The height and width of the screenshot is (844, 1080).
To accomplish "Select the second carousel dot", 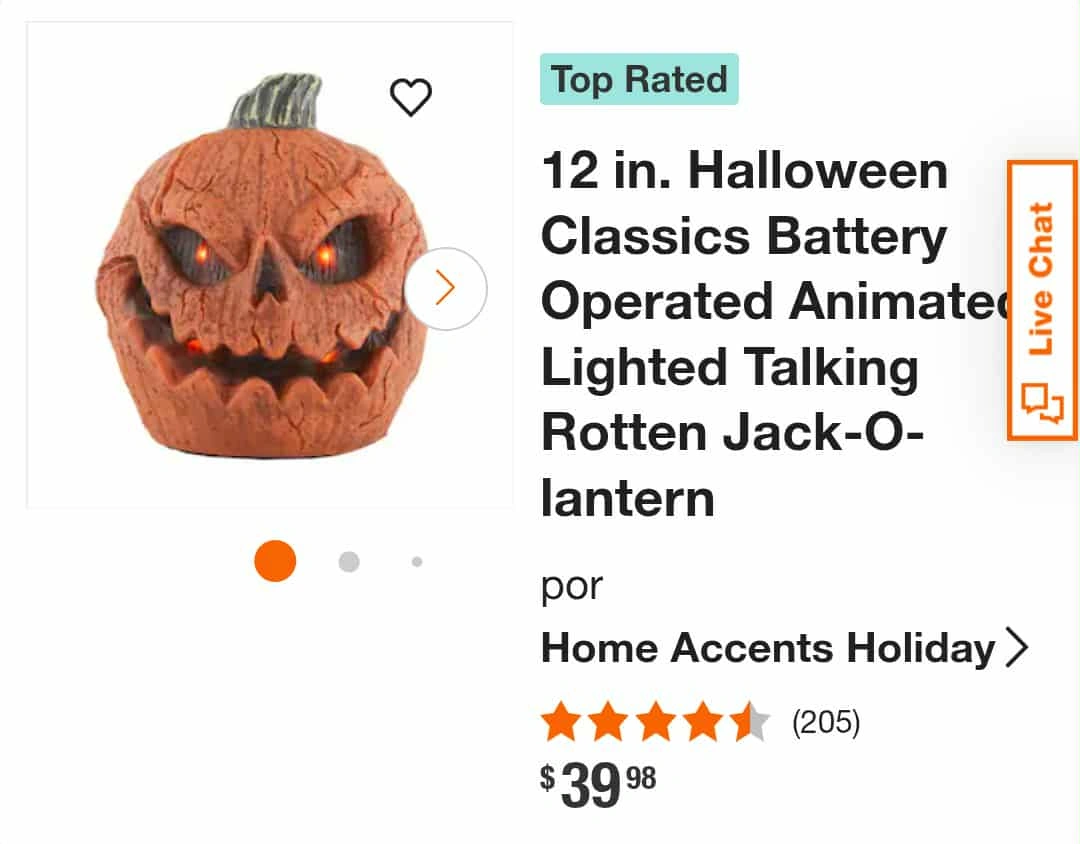I will 349,562.
